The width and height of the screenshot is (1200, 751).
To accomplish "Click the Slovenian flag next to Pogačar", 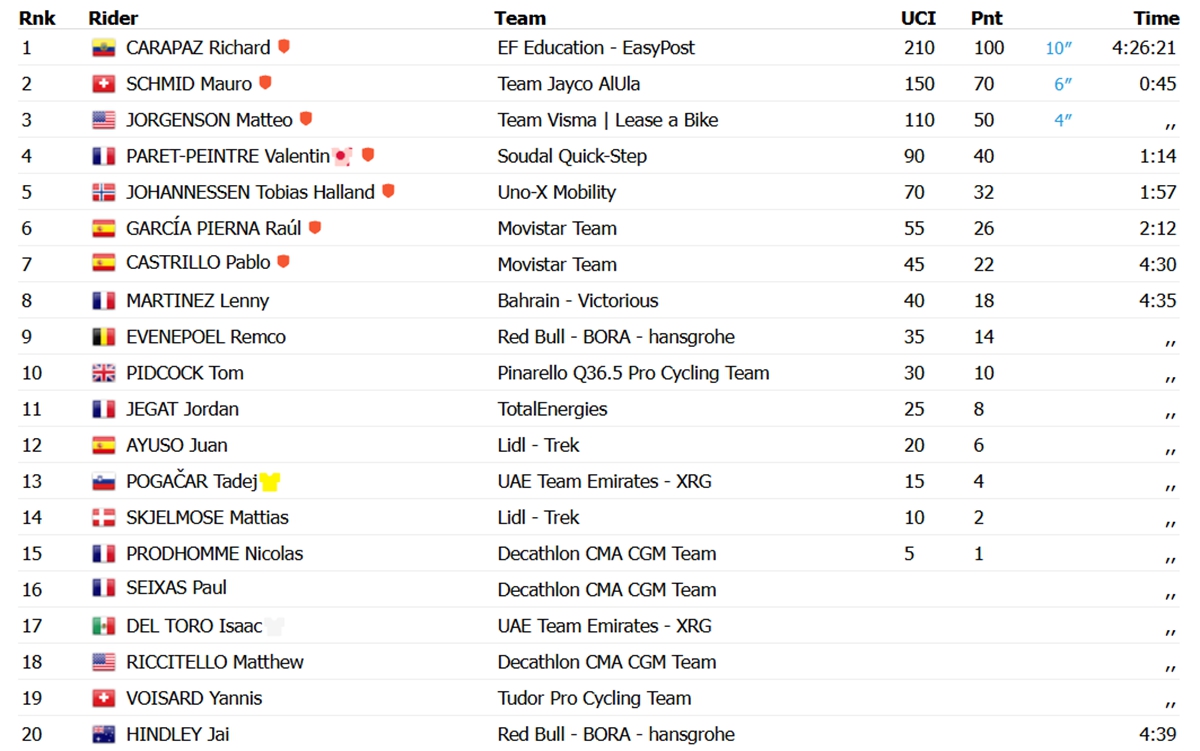I will coord(103,482).
